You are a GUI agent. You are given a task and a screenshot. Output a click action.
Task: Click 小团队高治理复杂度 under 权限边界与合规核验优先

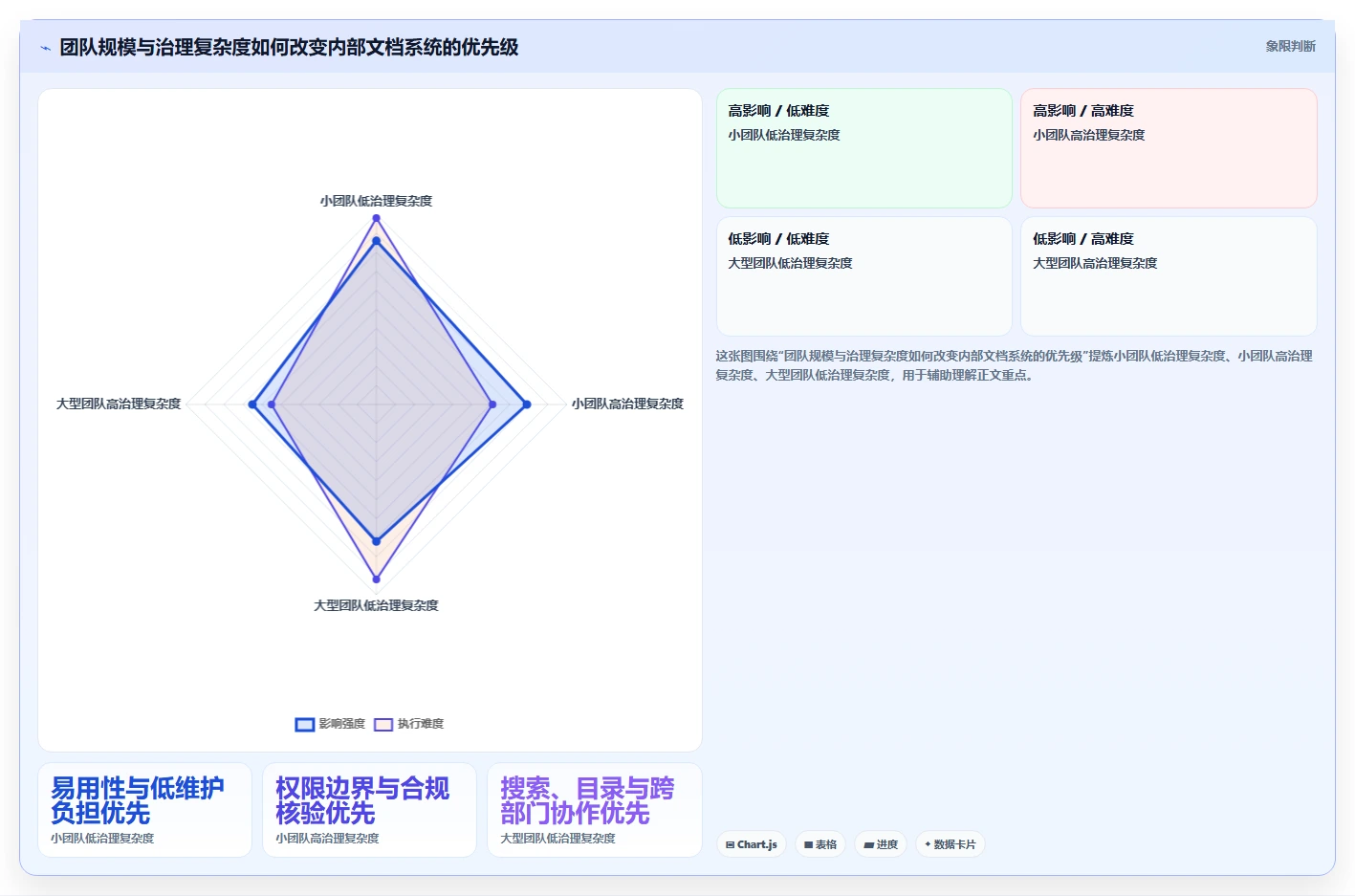coord(327,839)
